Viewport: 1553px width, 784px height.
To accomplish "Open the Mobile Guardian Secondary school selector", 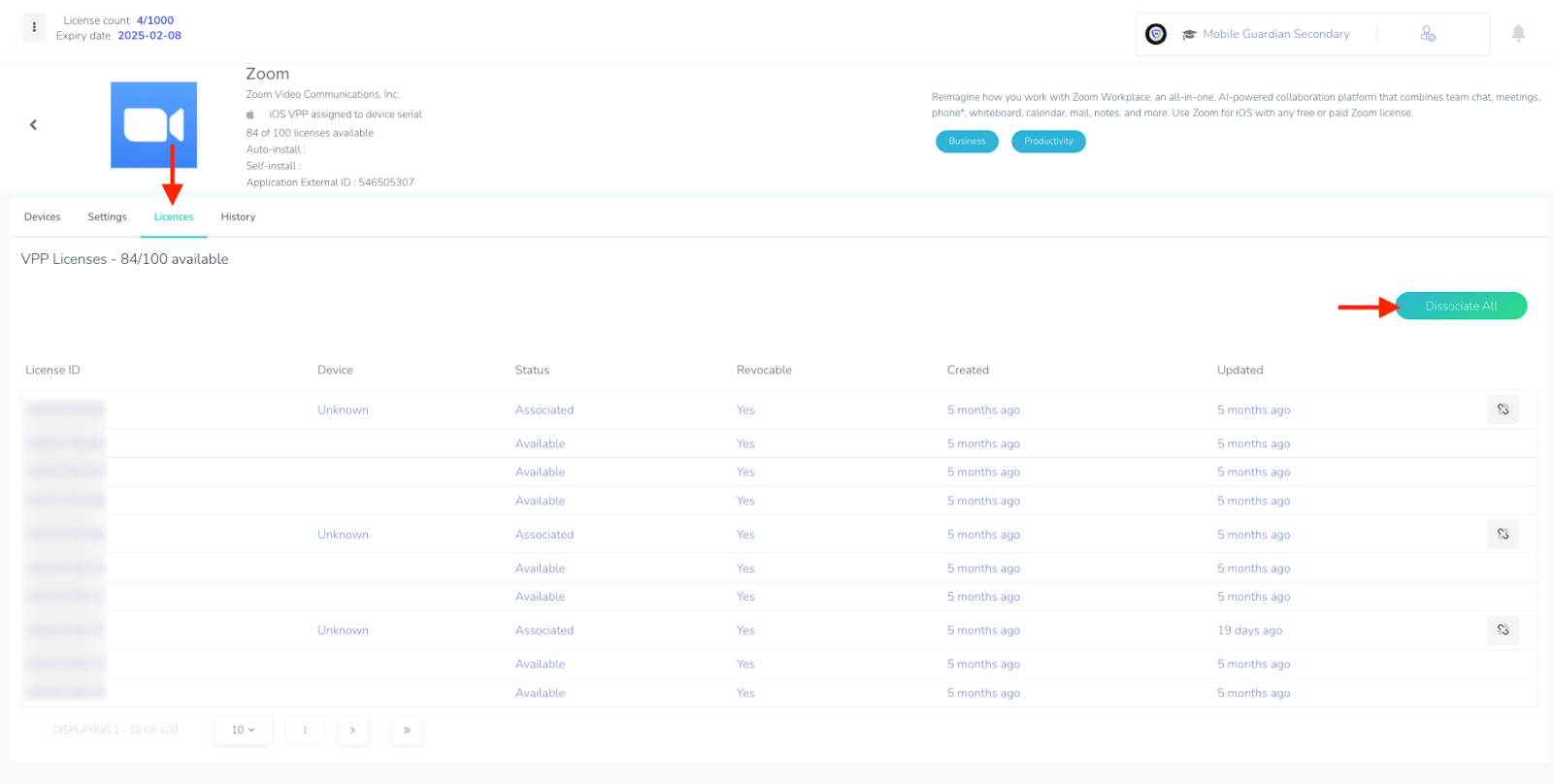I will 1275,34.
